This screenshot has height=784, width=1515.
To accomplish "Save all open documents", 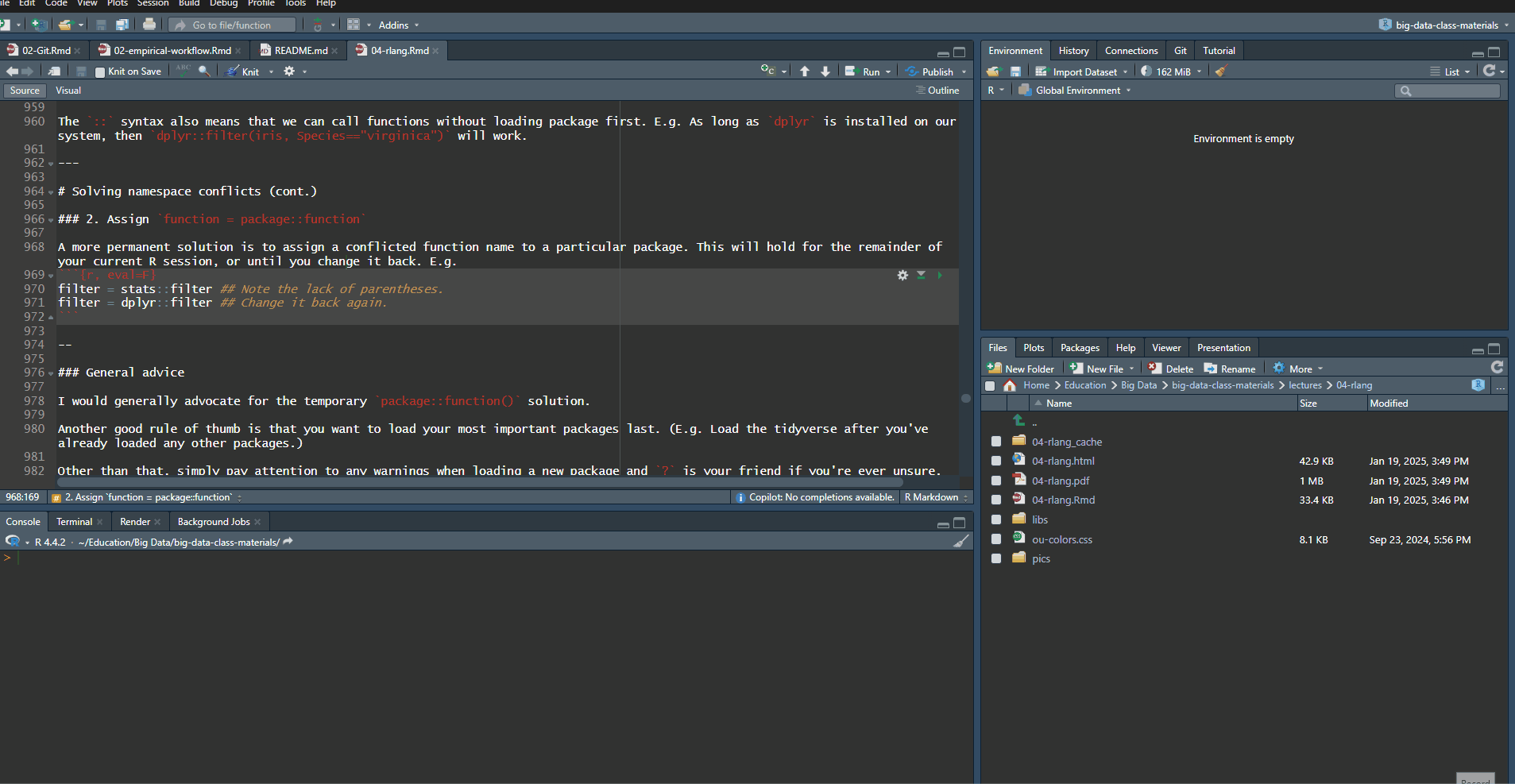I will tap(122, 25).
